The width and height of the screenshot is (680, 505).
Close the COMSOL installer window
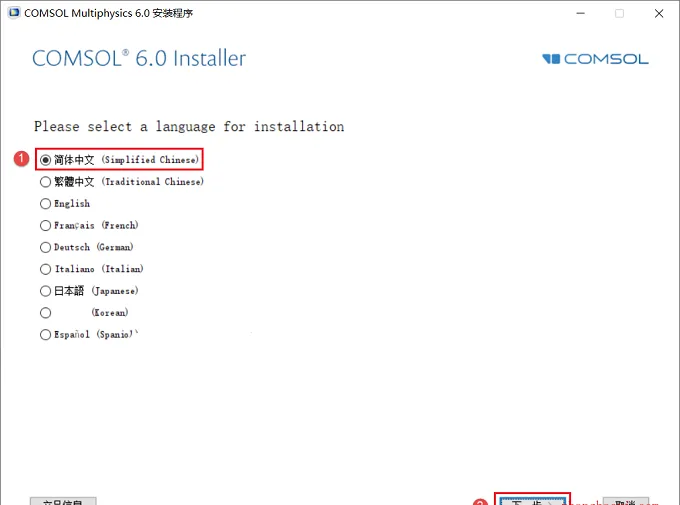tap(659, 13)
